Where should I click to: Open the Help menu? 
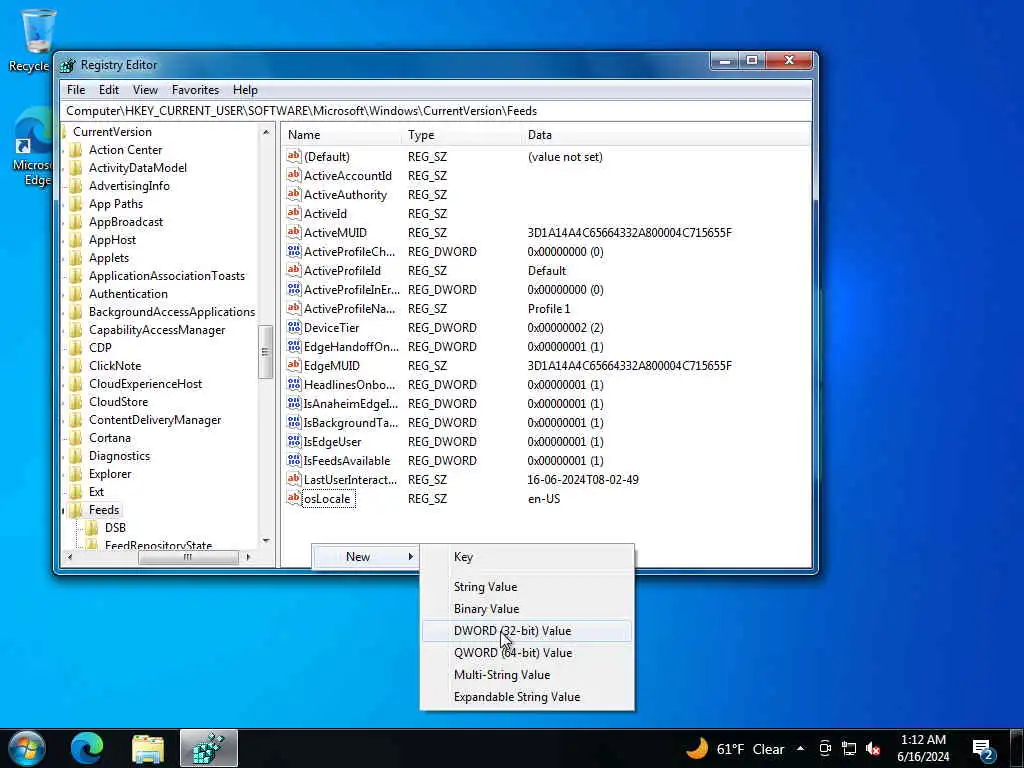[x=245, y=89]
